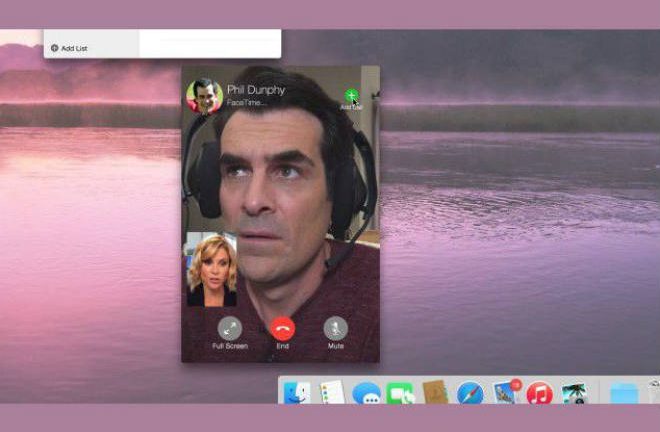
Task: Click the self-view video thumbnail
Action: pyautogui.click(x=211, y=269)
